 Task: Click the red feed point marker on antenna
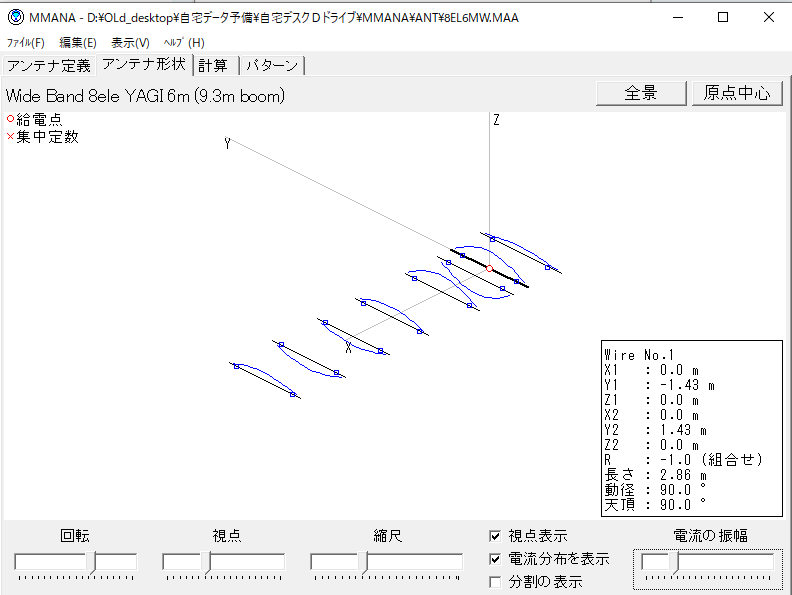click(489, 268)
